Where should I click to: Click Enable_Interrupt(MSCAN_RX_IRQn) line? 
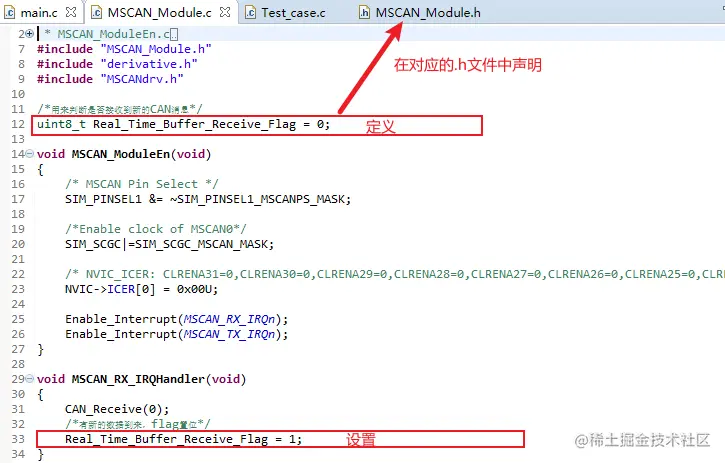point(177,319)
